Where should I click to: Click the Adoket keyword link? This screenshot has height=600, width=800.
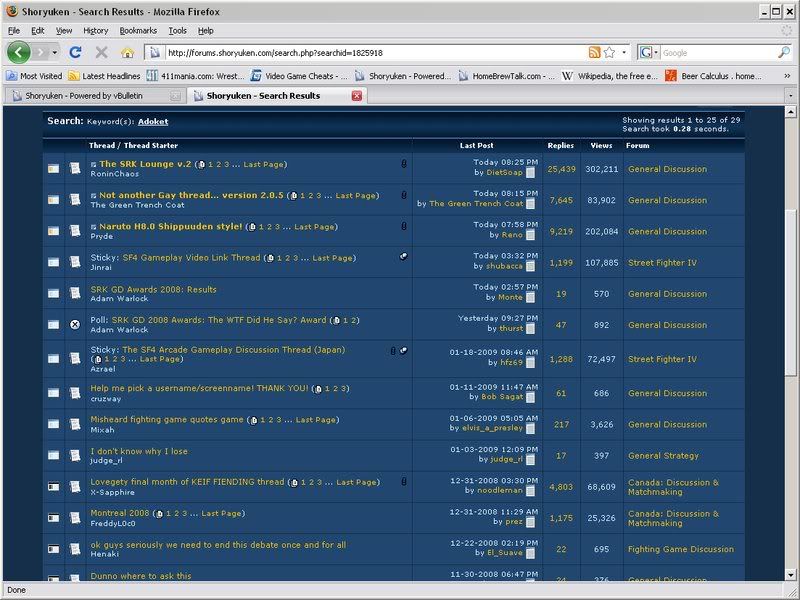(153, 121)
